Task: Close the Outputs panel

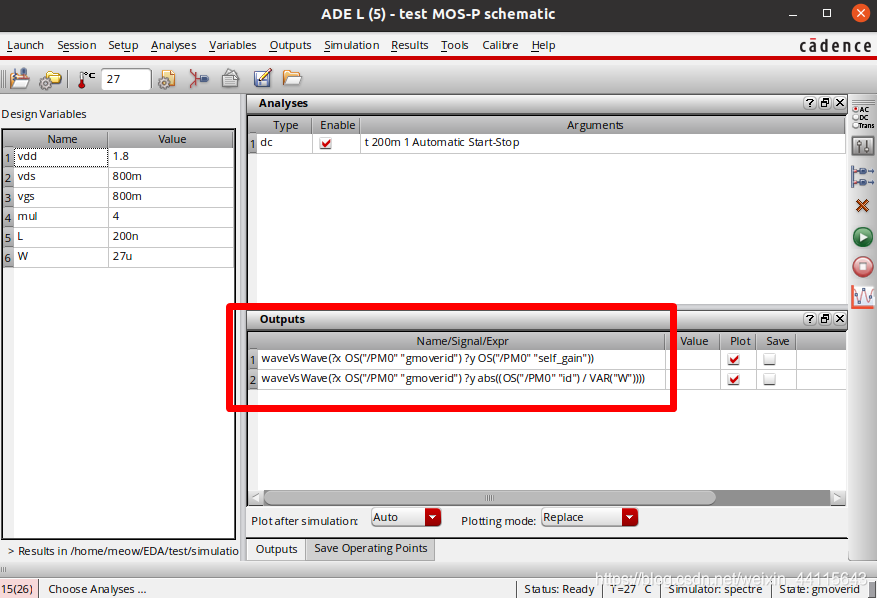Action: [x=840, y=319]
